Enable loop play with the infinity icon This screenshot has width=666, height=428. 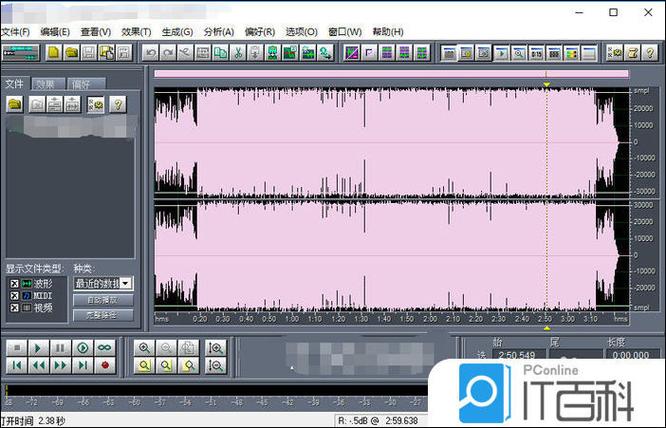pos(106,348)
